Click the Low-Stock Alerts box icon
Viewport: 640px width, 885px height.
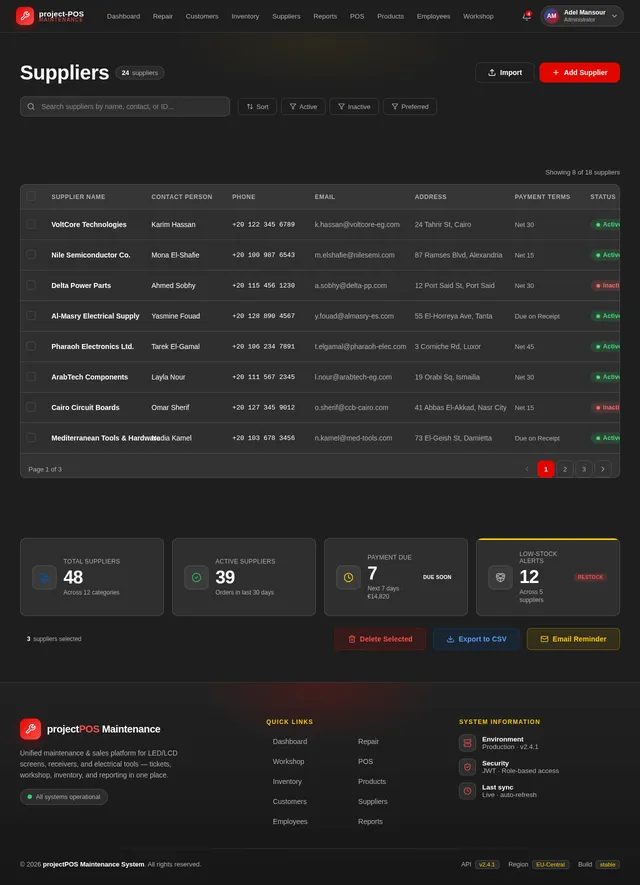point(500,577)
